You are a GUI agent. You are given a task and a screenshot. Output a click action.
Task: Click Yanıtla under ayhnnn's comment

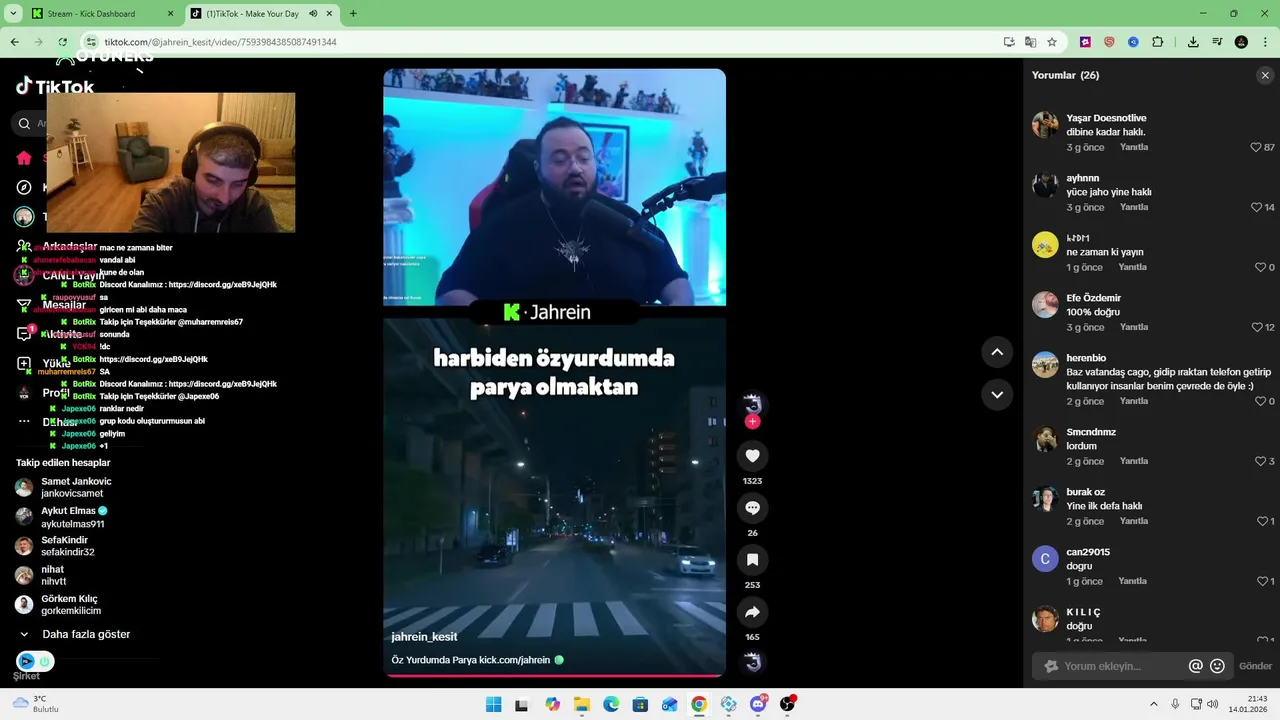(x=1134, y=207)
